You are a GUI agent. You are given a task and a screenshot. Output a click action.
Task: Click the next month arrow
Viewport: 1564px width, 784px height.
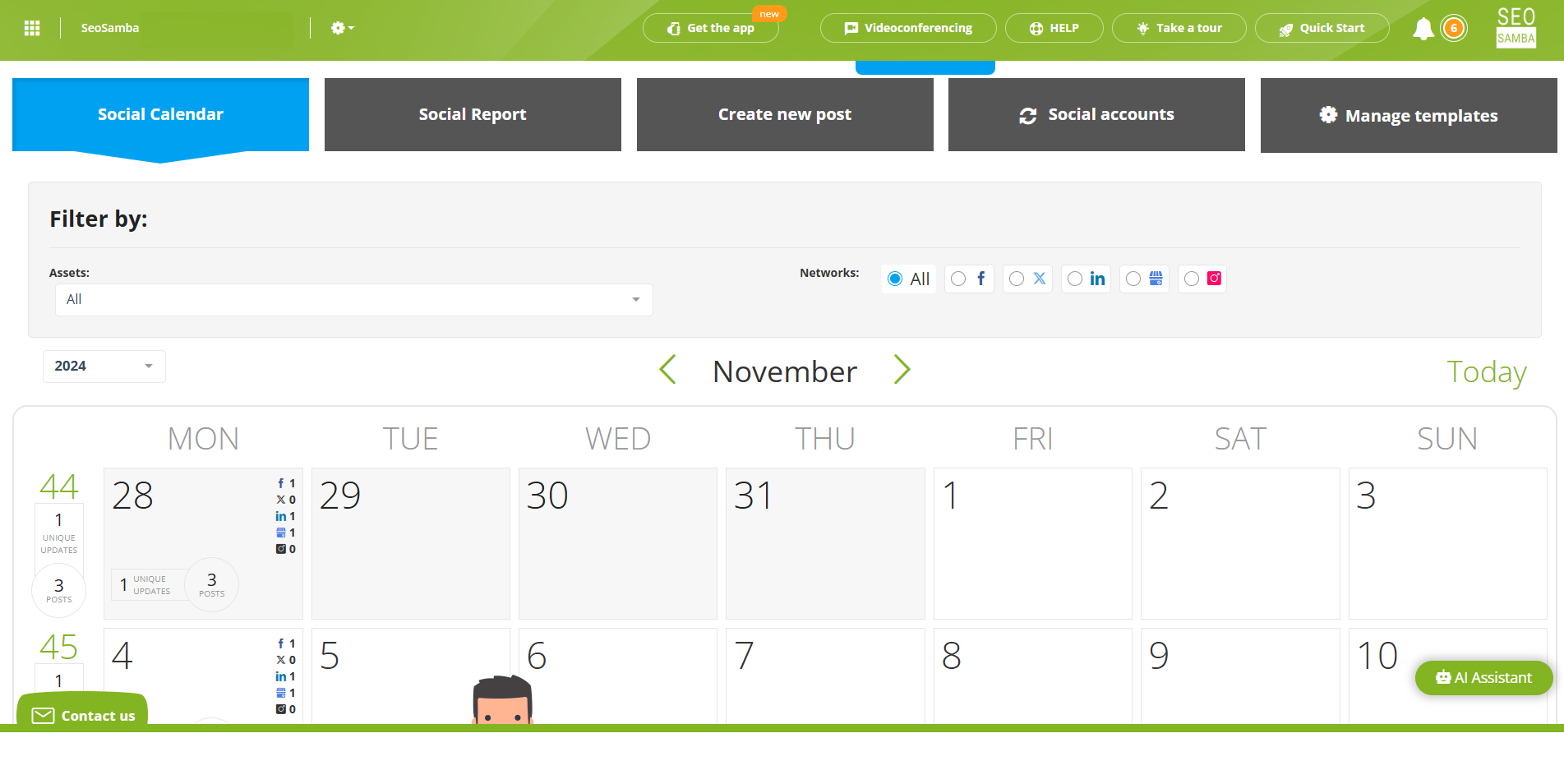pos(902,371)
